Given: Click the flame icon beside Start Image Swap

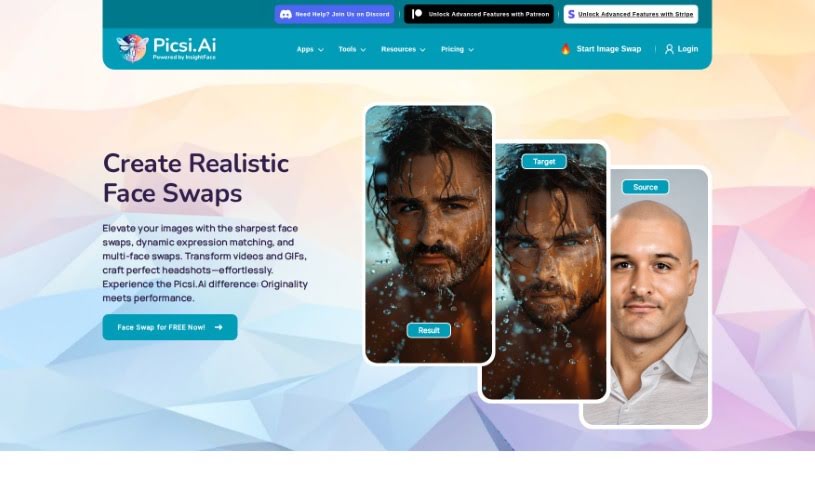Looking at the screenshot, I should coord(566,49).
